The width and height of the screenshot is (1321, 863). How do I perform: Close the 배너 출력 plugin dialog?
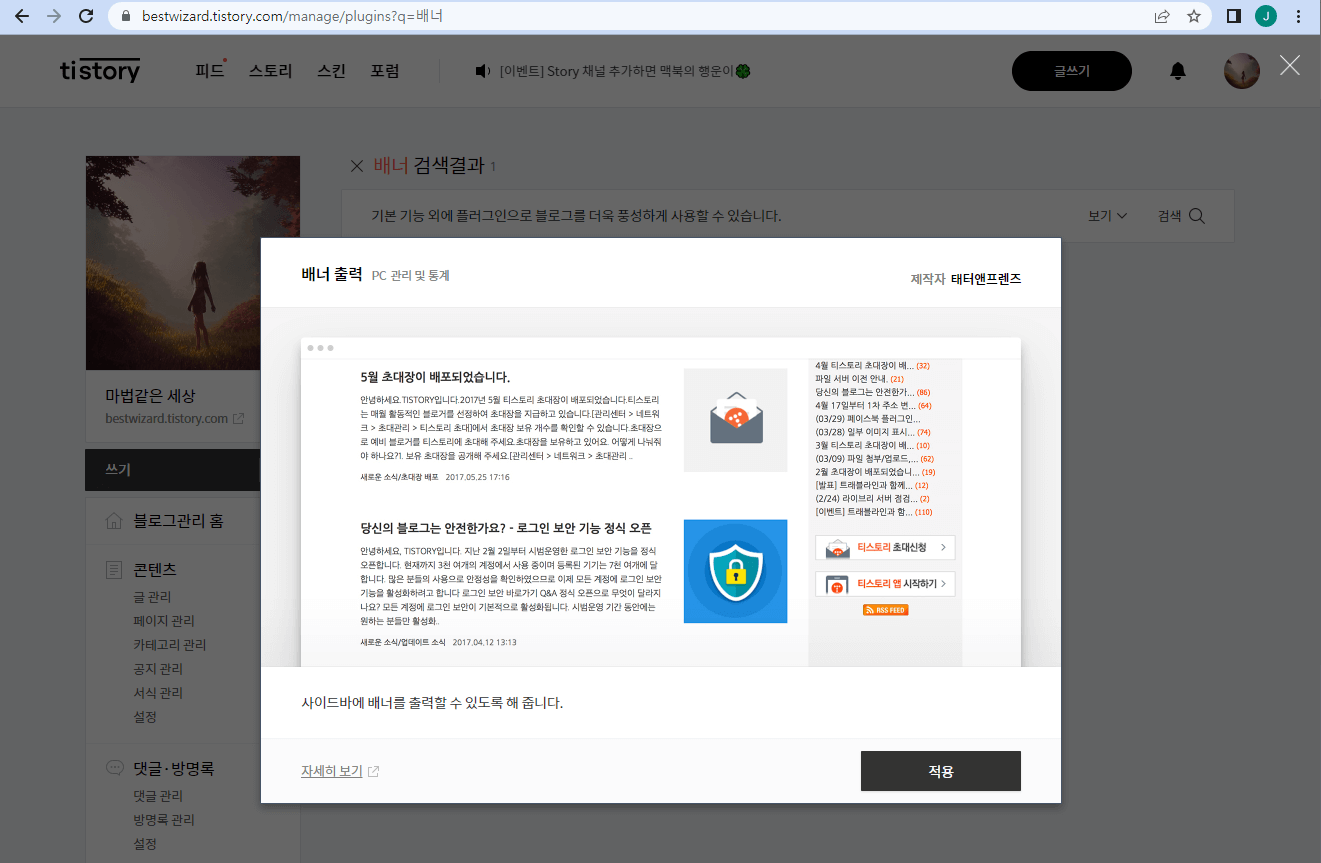[1289, 66]
